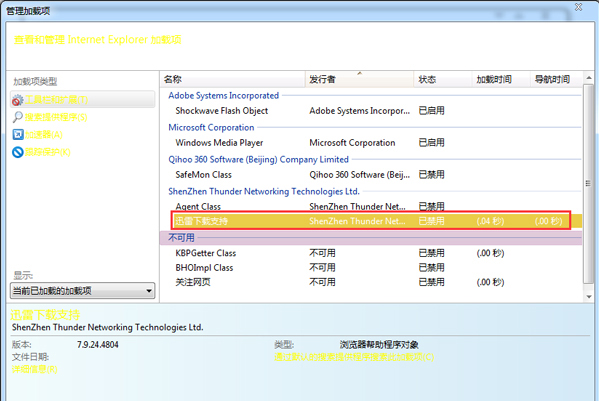
Task: Click the search-for-this-add-on link with (C)
Action: 354,357
